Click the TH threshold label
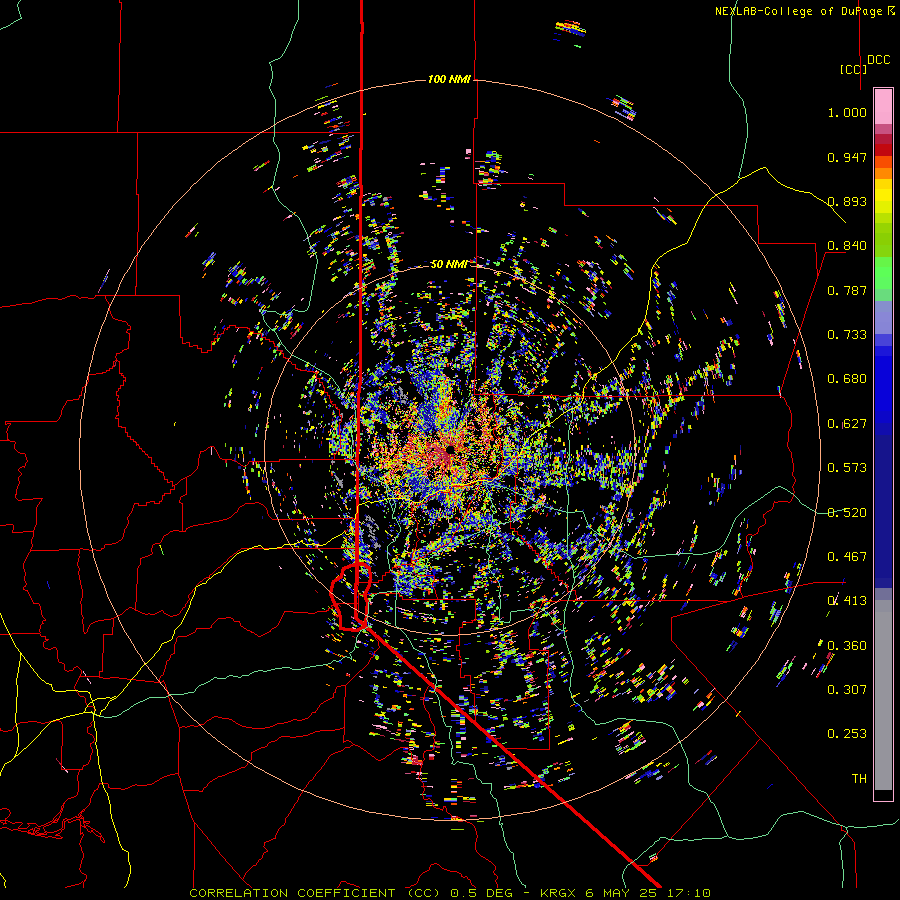 pos(859,779)
